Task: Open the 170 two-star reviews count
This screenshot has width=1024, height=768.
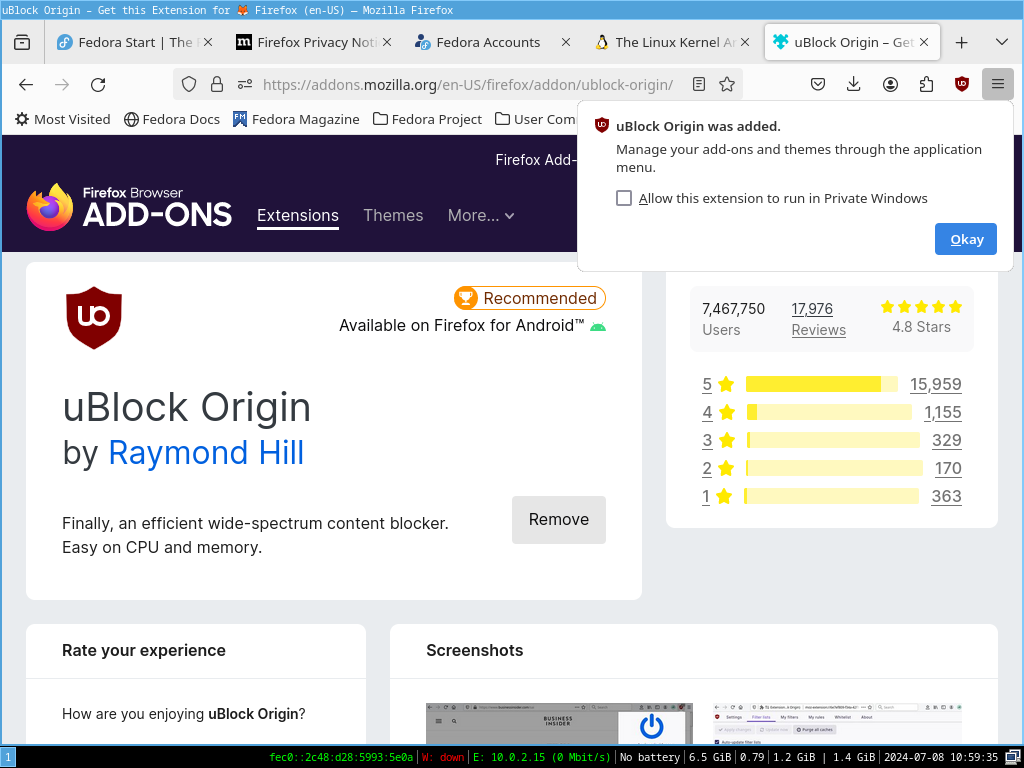Action: pyautogui.click(x=948, y=468)
